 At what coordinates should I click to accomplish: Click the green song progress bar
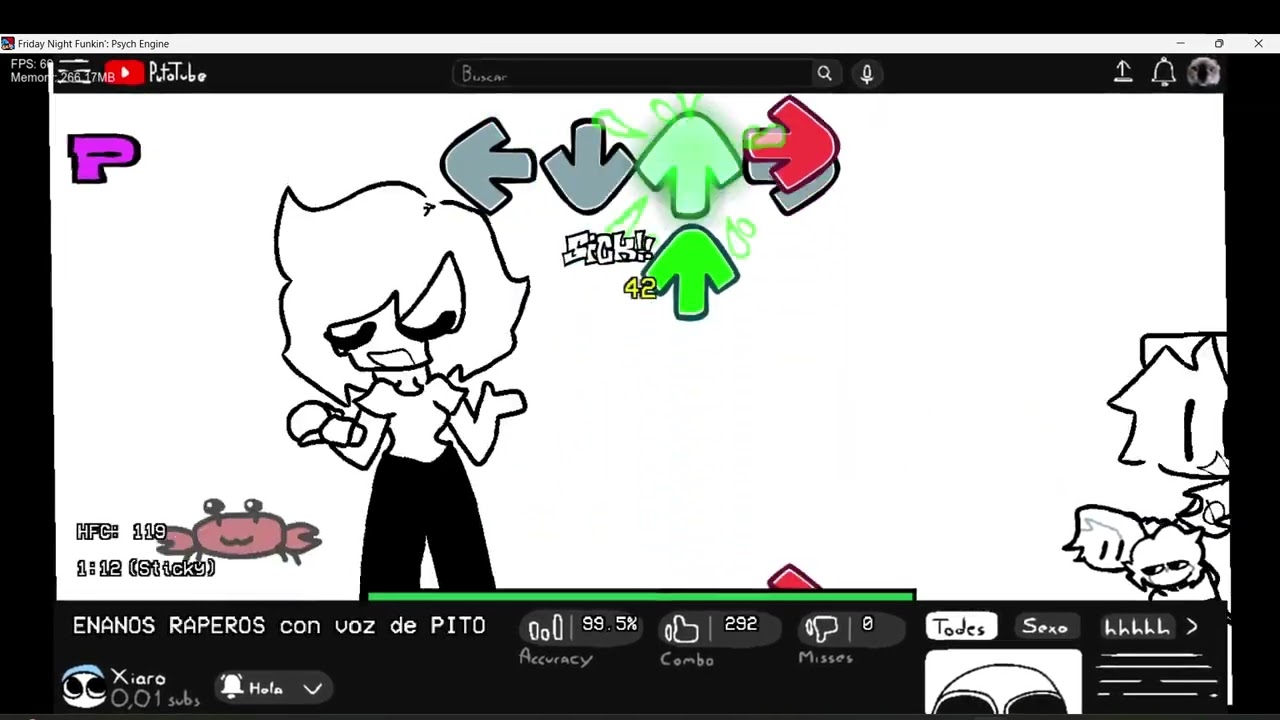[641, 596]
